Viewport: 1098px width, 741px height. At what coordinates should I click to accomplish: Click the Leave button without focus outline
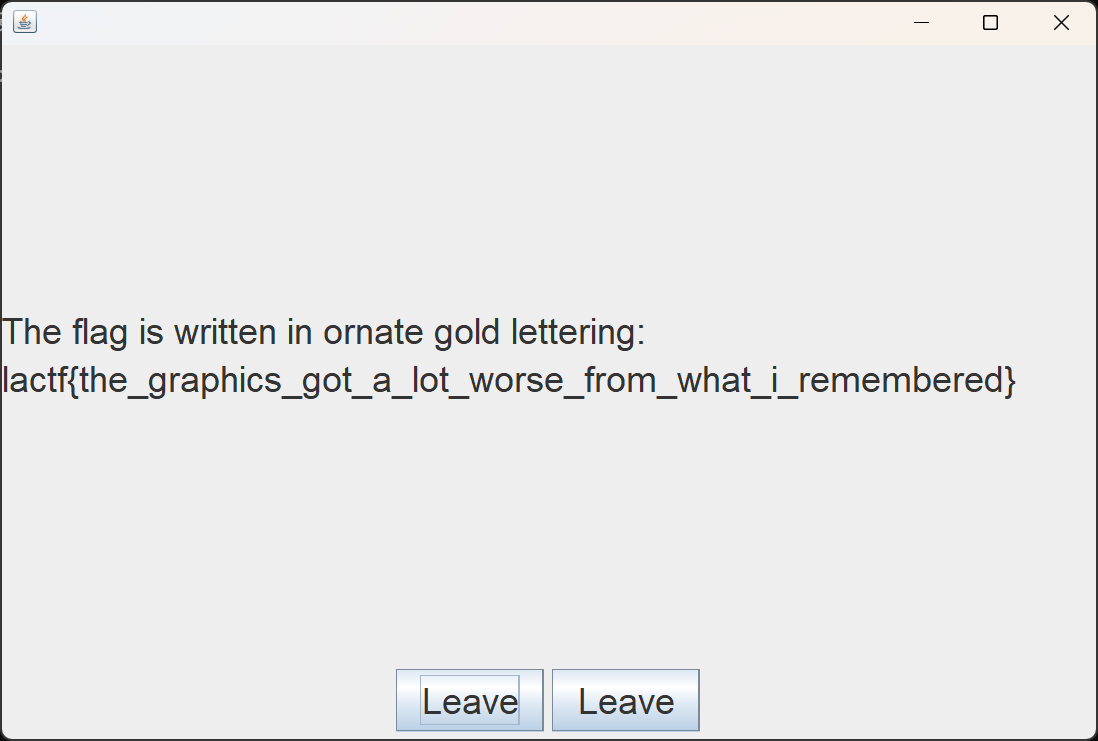click(x=626, y=700)
